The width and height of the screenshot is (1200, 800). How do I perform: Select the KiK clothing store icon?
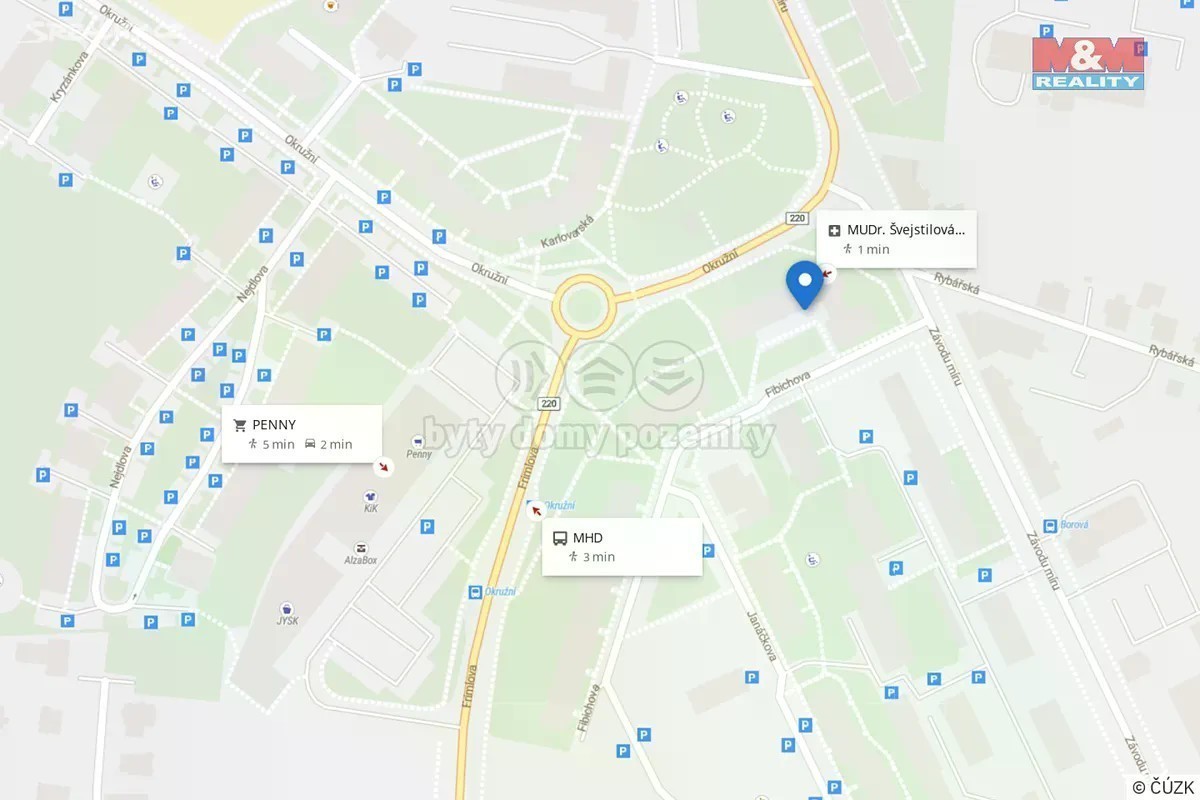[x=370, y=496]
